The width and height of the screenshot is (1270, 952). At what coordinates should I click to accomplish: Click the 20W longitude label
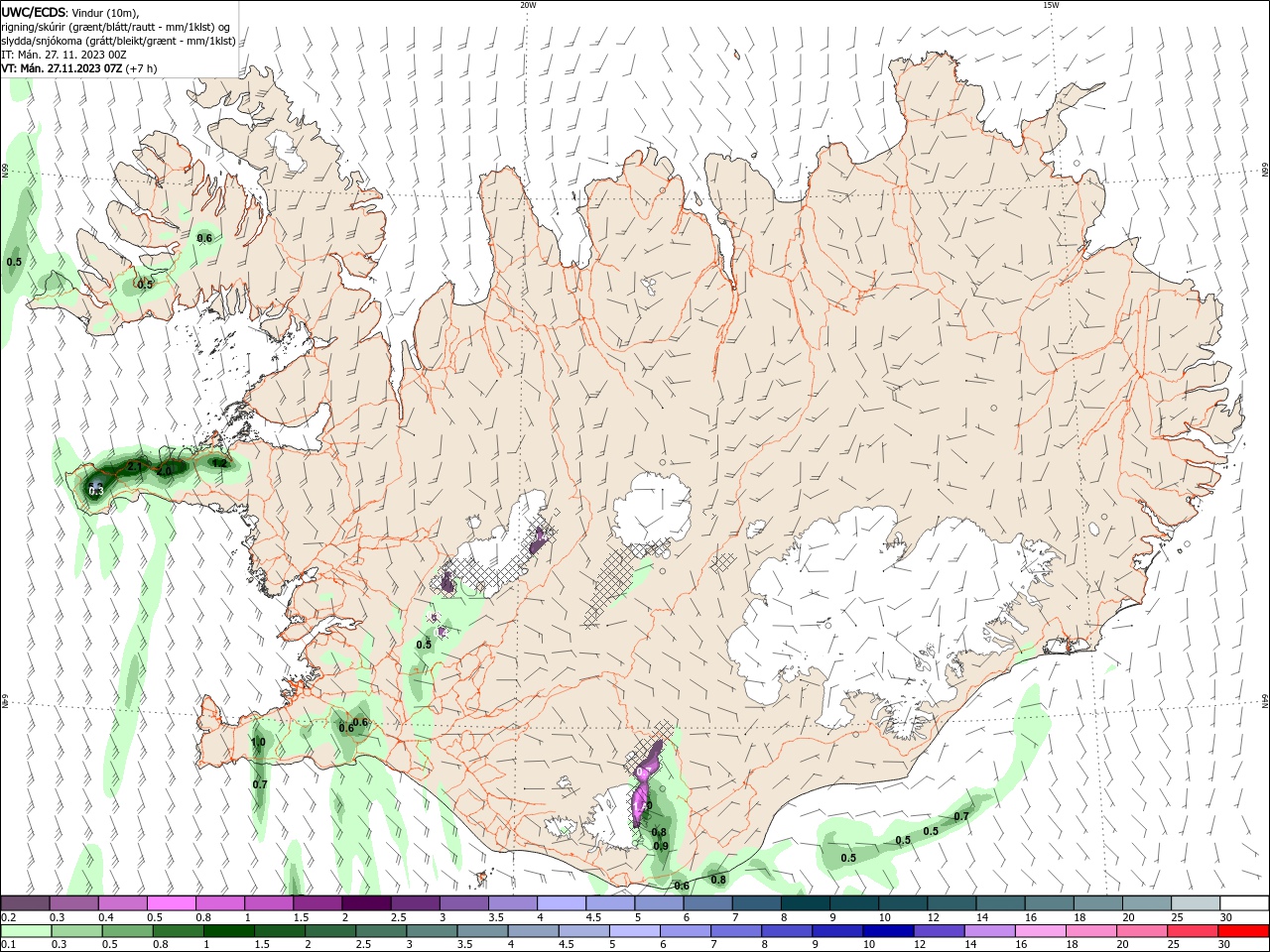point(528,5)
